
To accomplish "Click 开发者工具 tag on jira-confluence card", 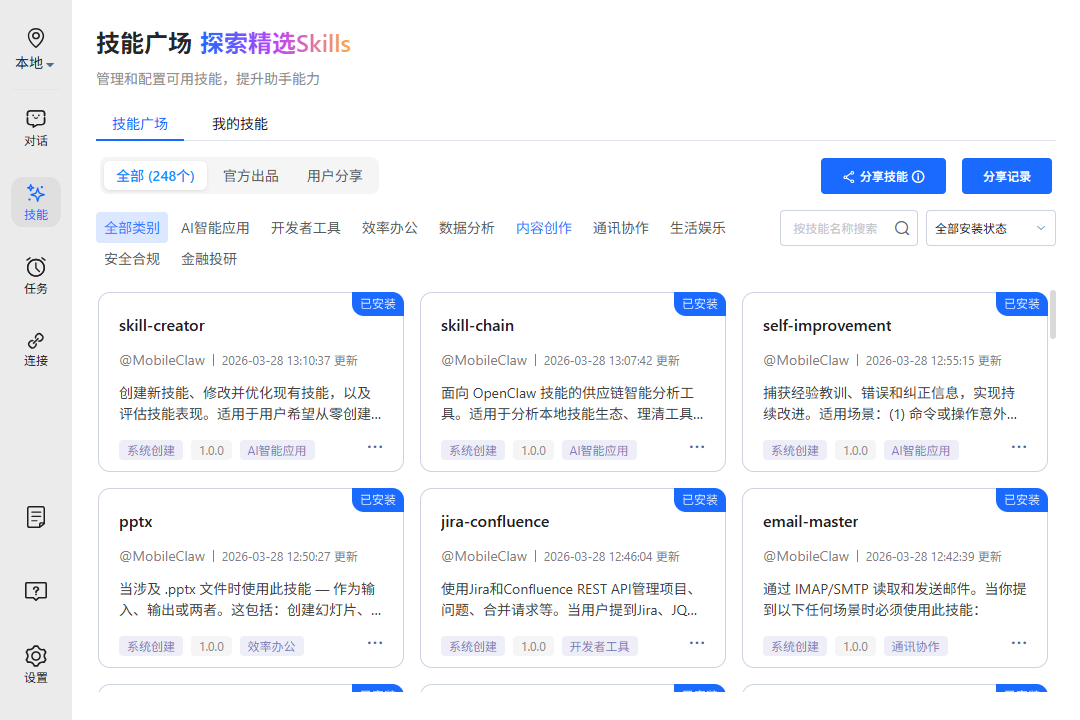I will (599, 646).
